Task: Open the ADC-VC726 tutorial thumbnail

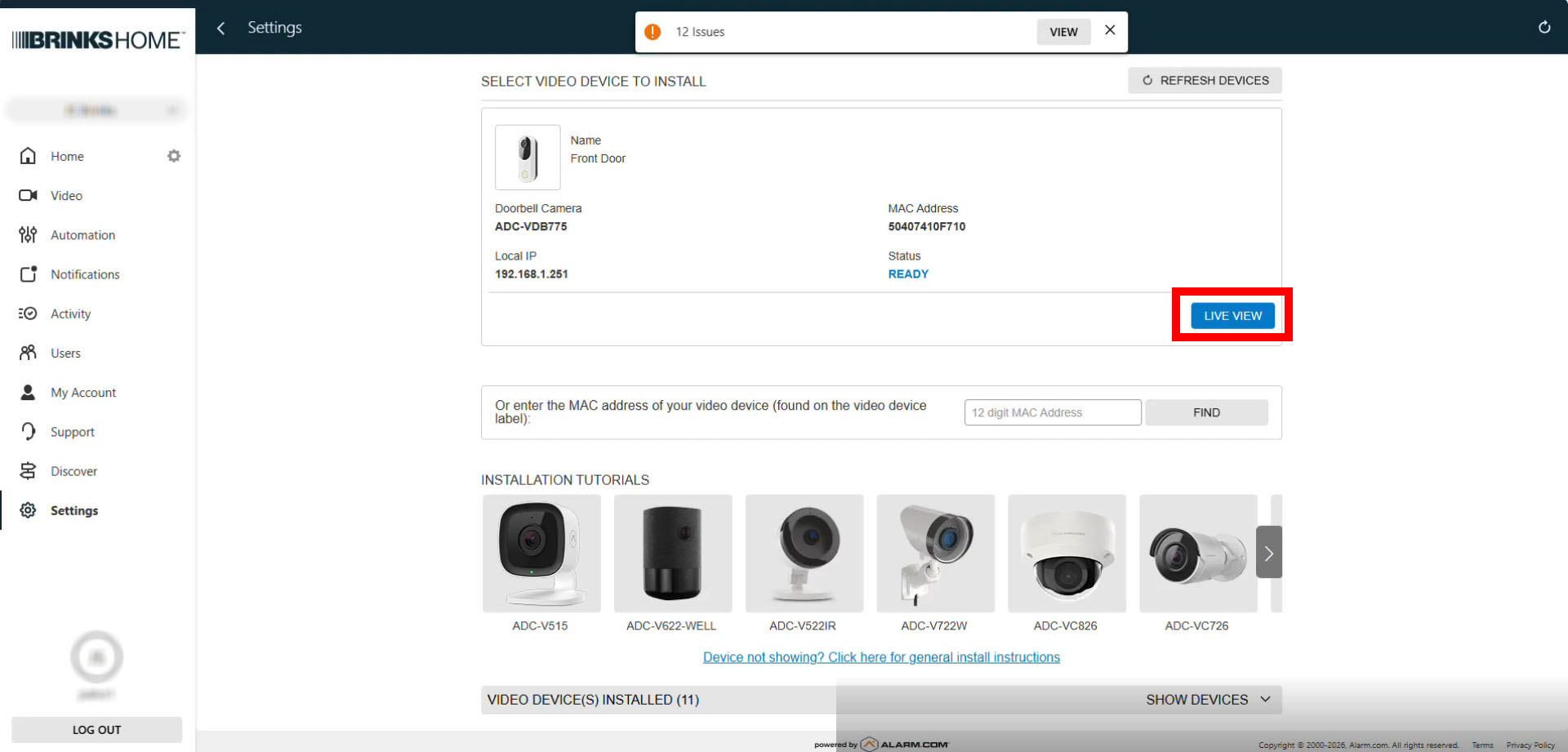Action: click(x=1198, y=553)
